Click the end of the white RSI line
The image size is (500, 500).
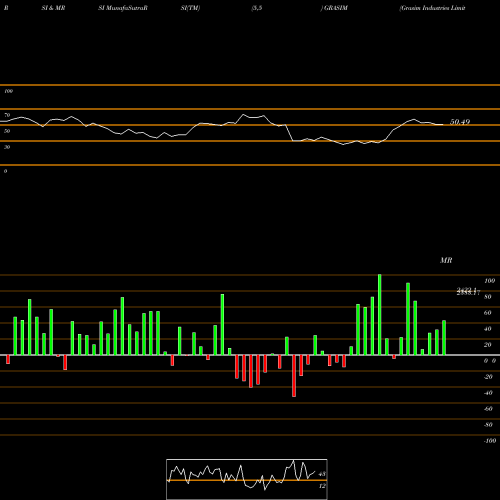(443, 125)
